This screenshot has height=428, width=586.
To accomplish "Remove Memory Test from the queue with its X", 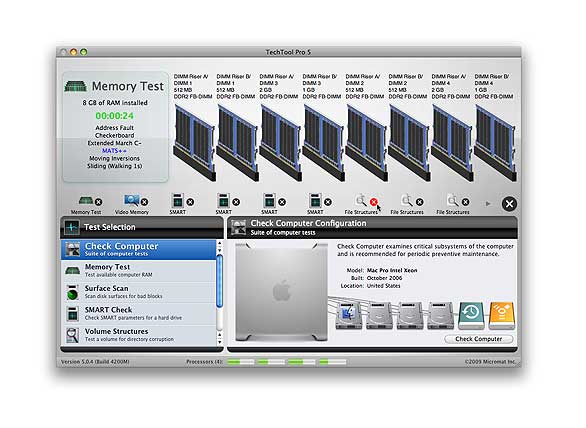I will (98, 202).
